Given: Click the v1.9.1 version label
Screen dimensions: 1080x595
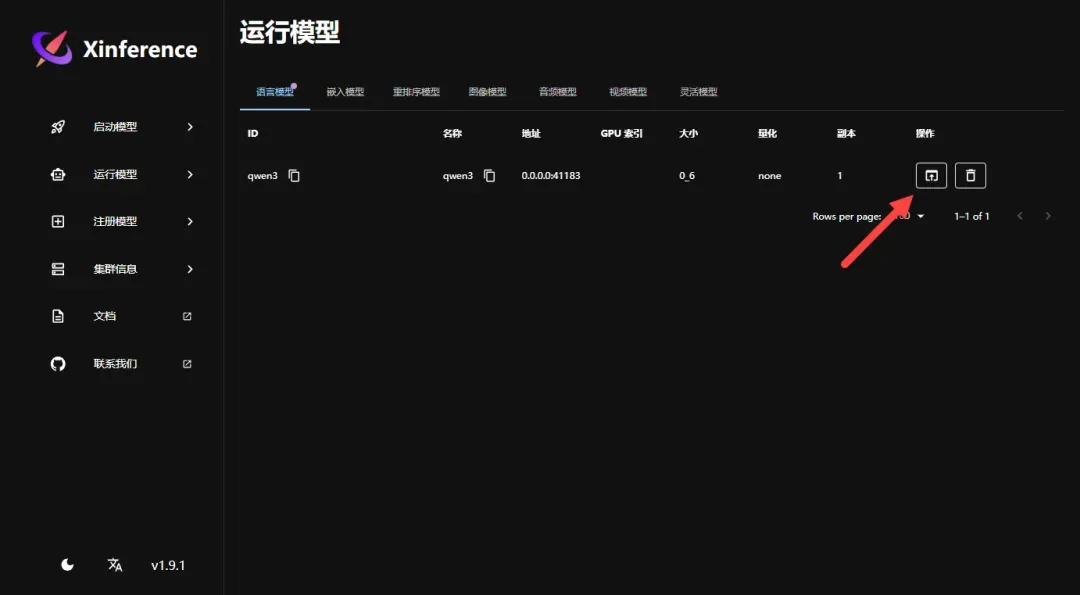Looking at the screenshot, I should coord(168,565).
